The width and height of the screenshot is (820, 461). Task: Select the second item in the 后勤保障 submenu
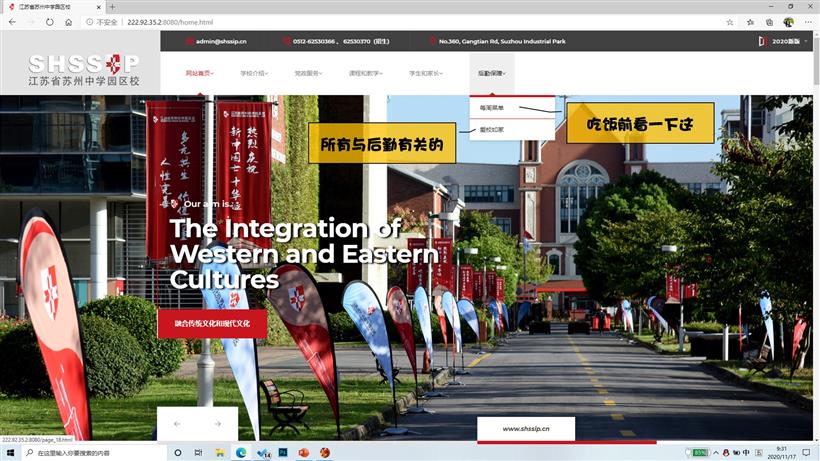512,130
